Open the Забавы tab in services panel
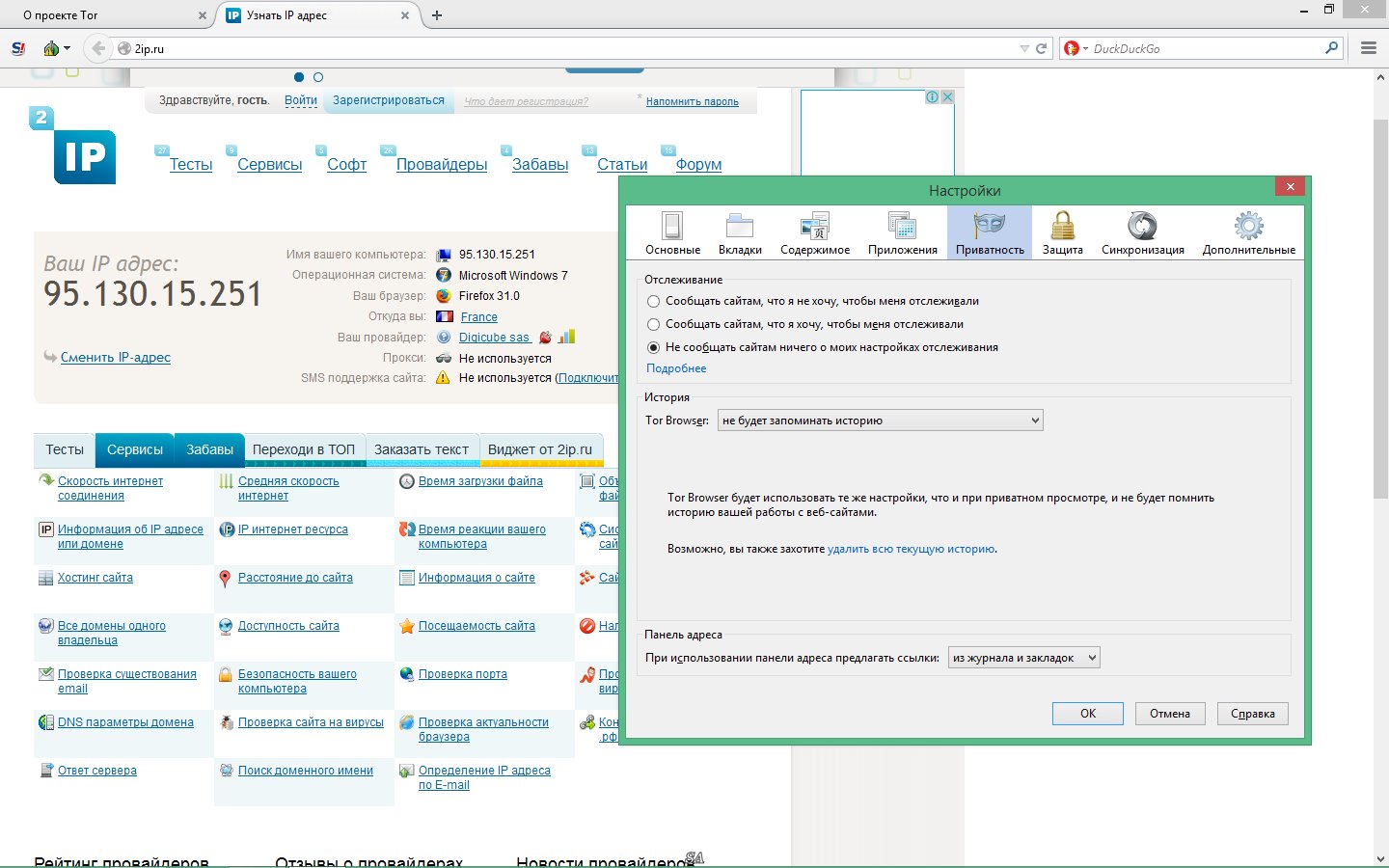 (x=209, y=449)
